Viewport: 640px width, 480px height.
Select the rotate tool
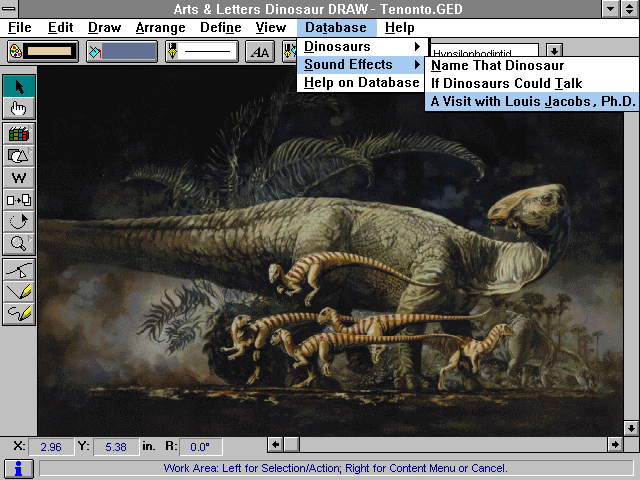19,222
